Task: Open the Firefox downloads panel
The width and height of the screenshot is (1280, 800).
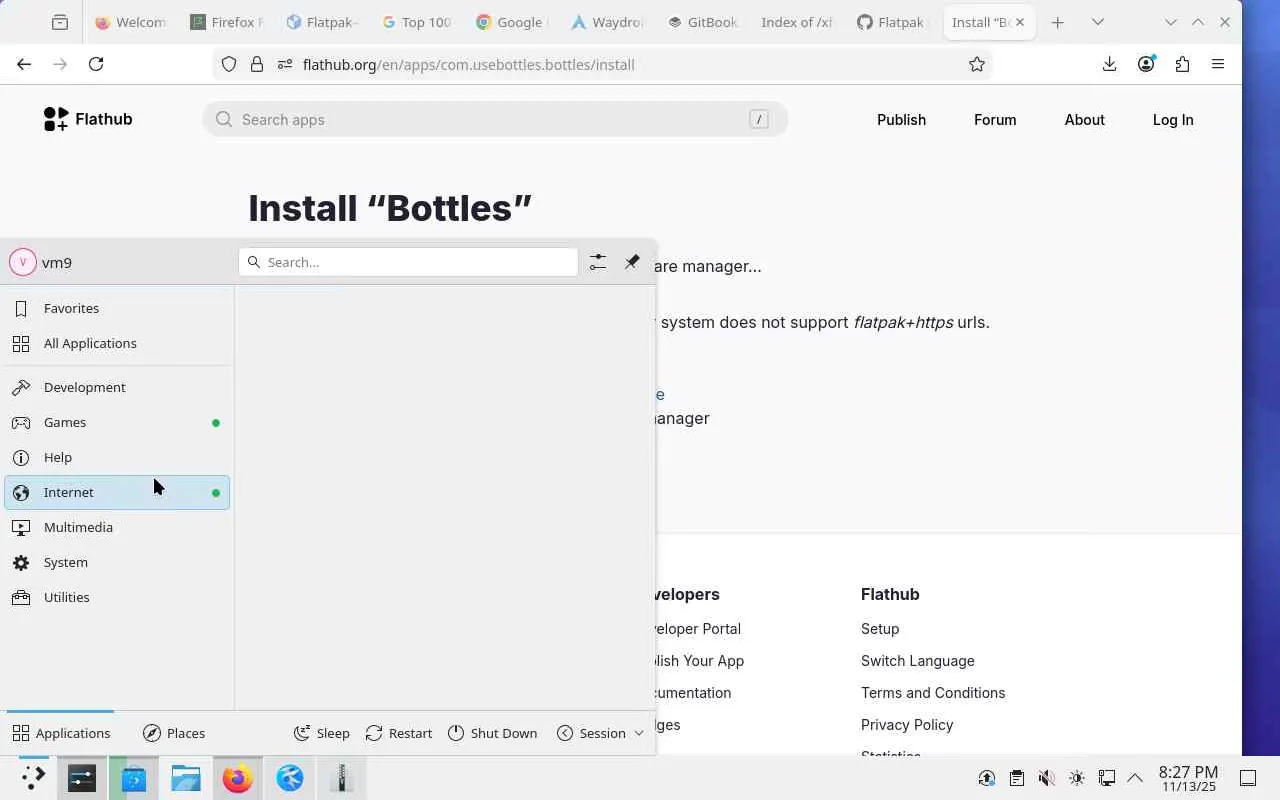Action: (x=1109, y=64)
